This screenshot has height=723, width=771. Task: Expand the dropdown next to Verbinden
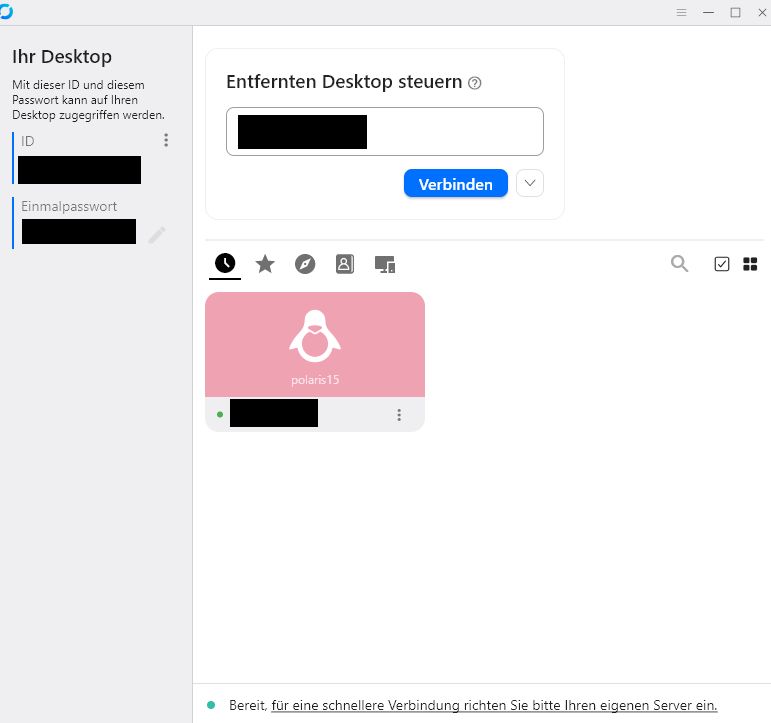pyautogui.click(x=530, y=183)
